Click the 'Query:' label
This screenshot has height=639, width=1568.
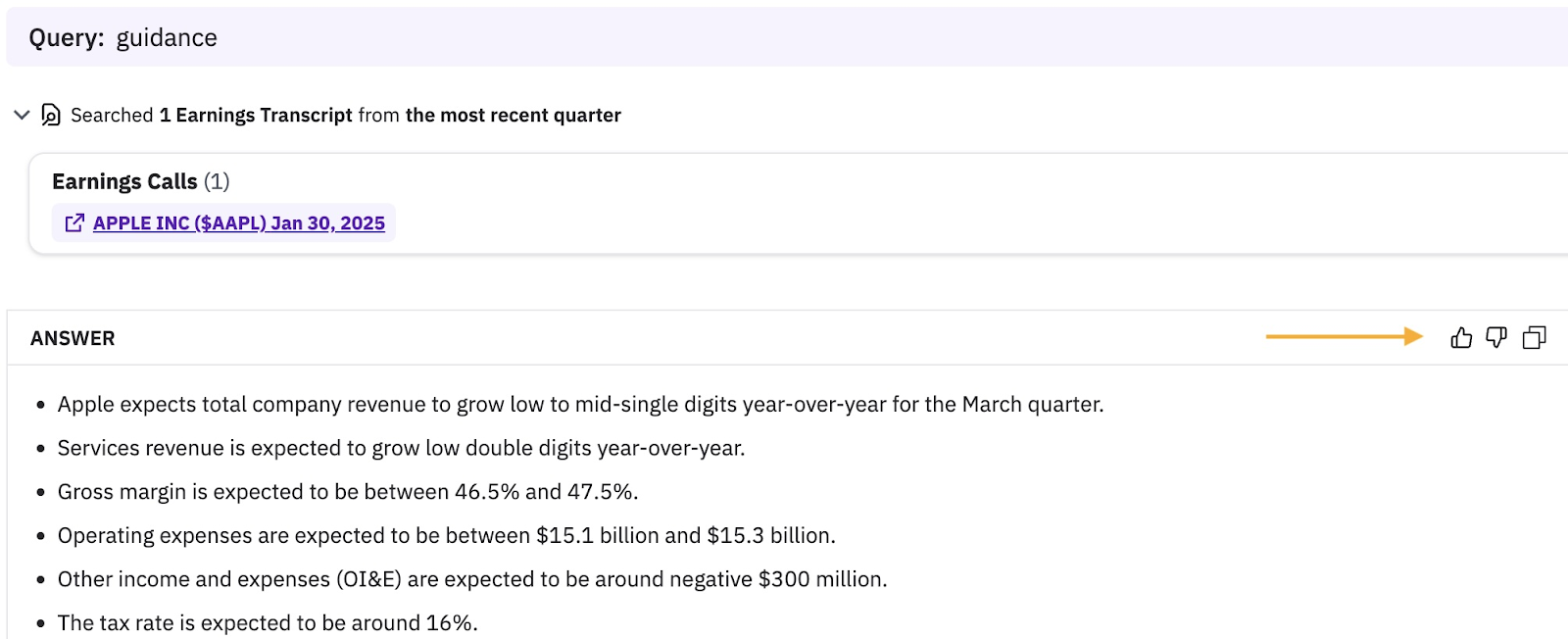(66, 38)
